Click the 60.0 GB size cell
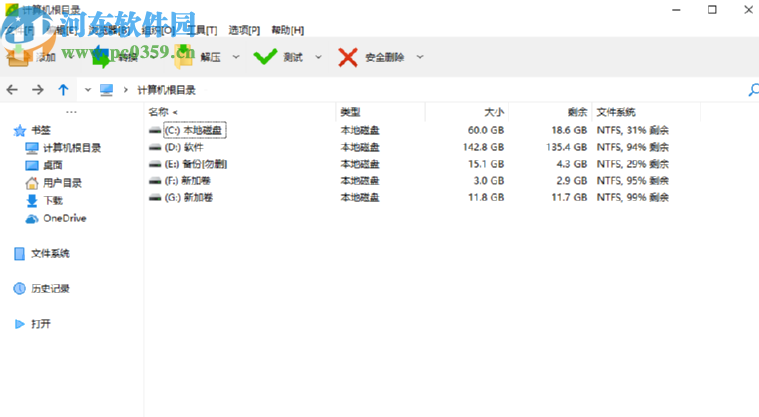This screenshot has width=759, height=417. tap(486, 130)
